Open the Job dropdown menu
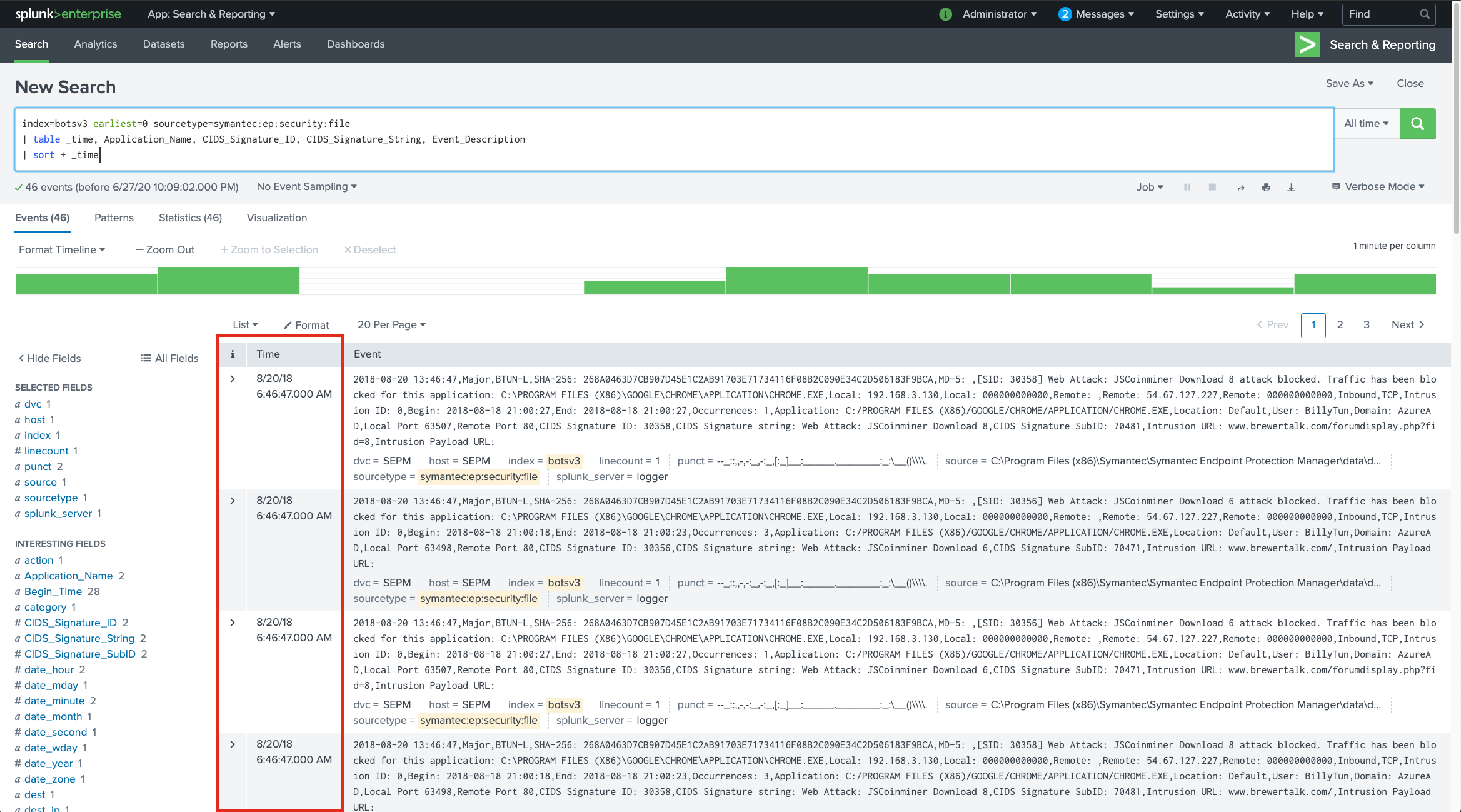Viewport: 1461px width, 812px height. point(1150,187)
